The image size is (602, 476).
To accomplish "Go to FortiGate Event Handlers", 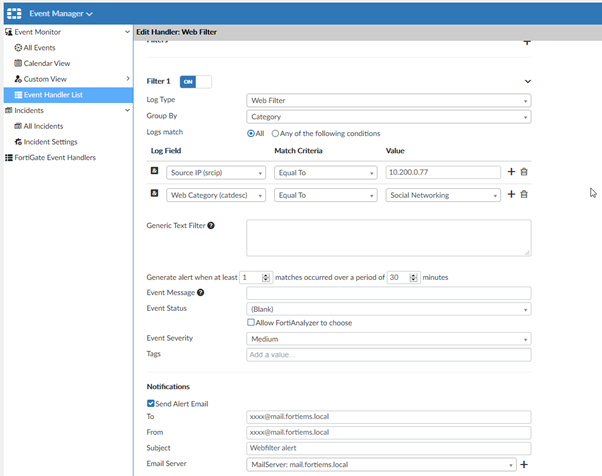I will 58,157.
